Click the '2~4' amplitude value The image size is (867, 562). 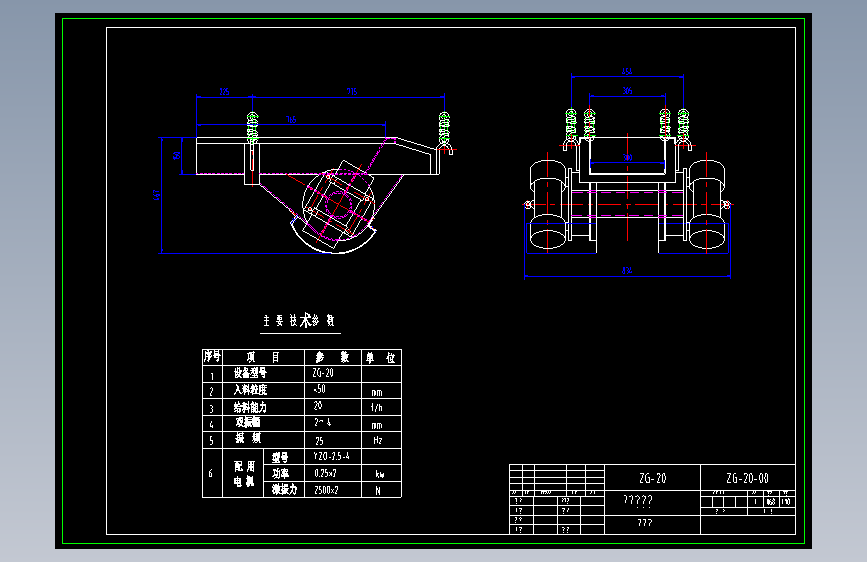coord(323,422)
